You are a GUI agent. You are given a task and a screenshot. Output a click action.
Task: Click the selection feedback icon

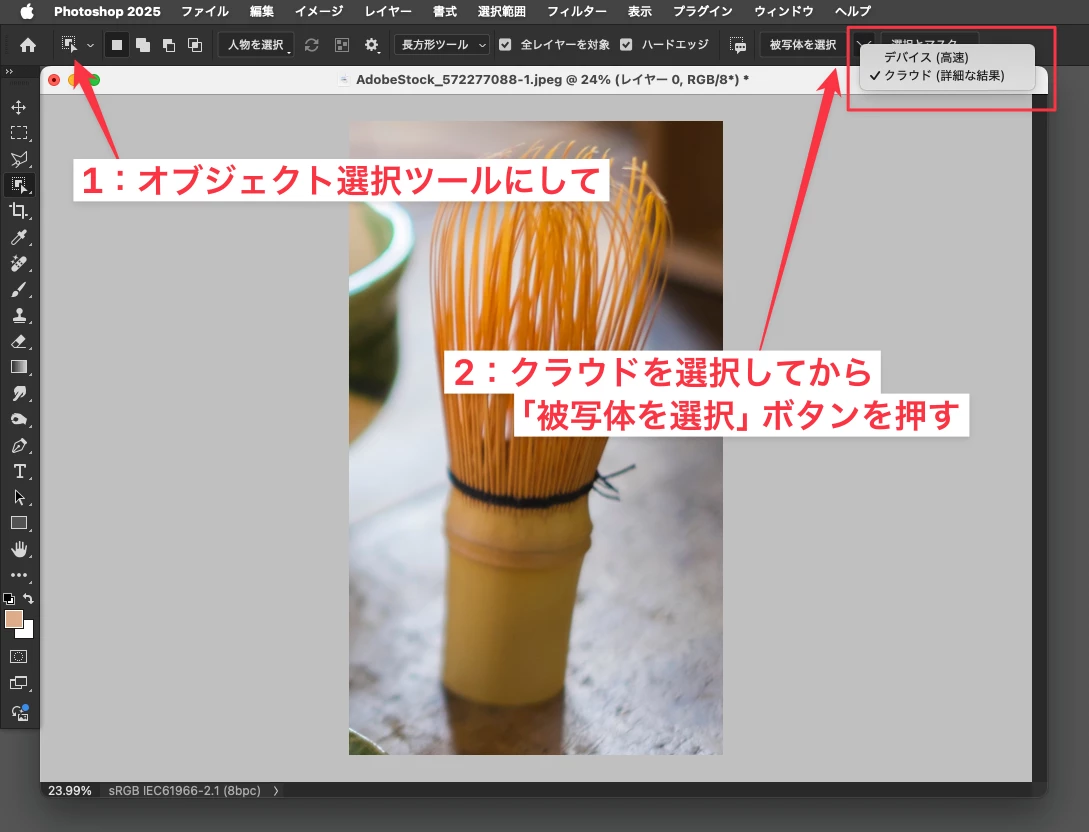tap(738, 45)
